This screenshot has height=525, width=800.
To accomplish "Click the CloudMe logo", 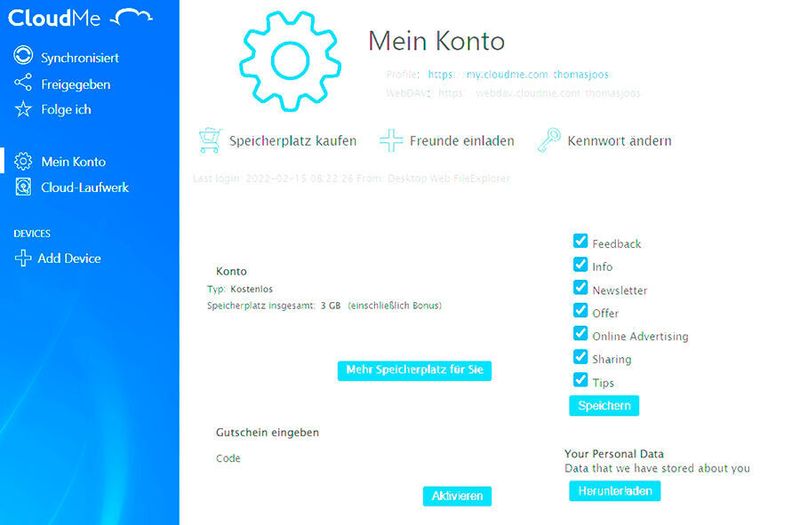I will (80, 18).
